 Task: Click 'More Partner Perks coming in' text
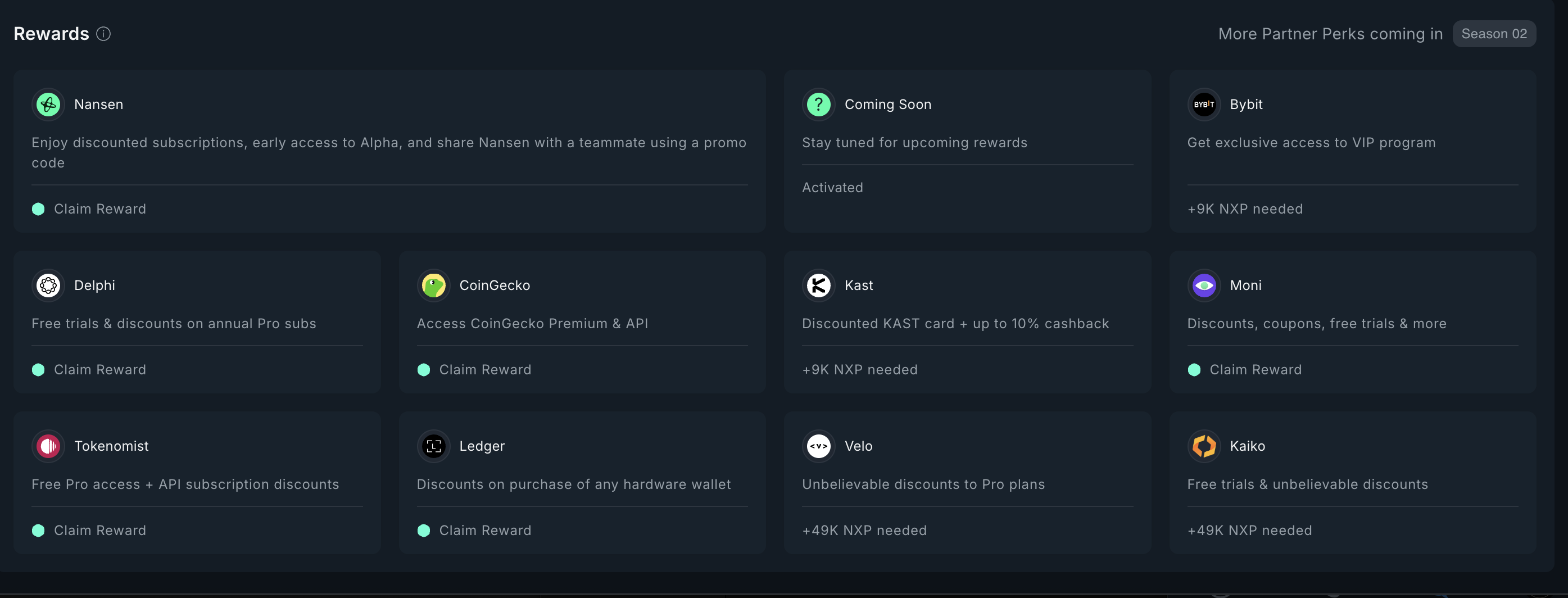tap(1330, 34)
